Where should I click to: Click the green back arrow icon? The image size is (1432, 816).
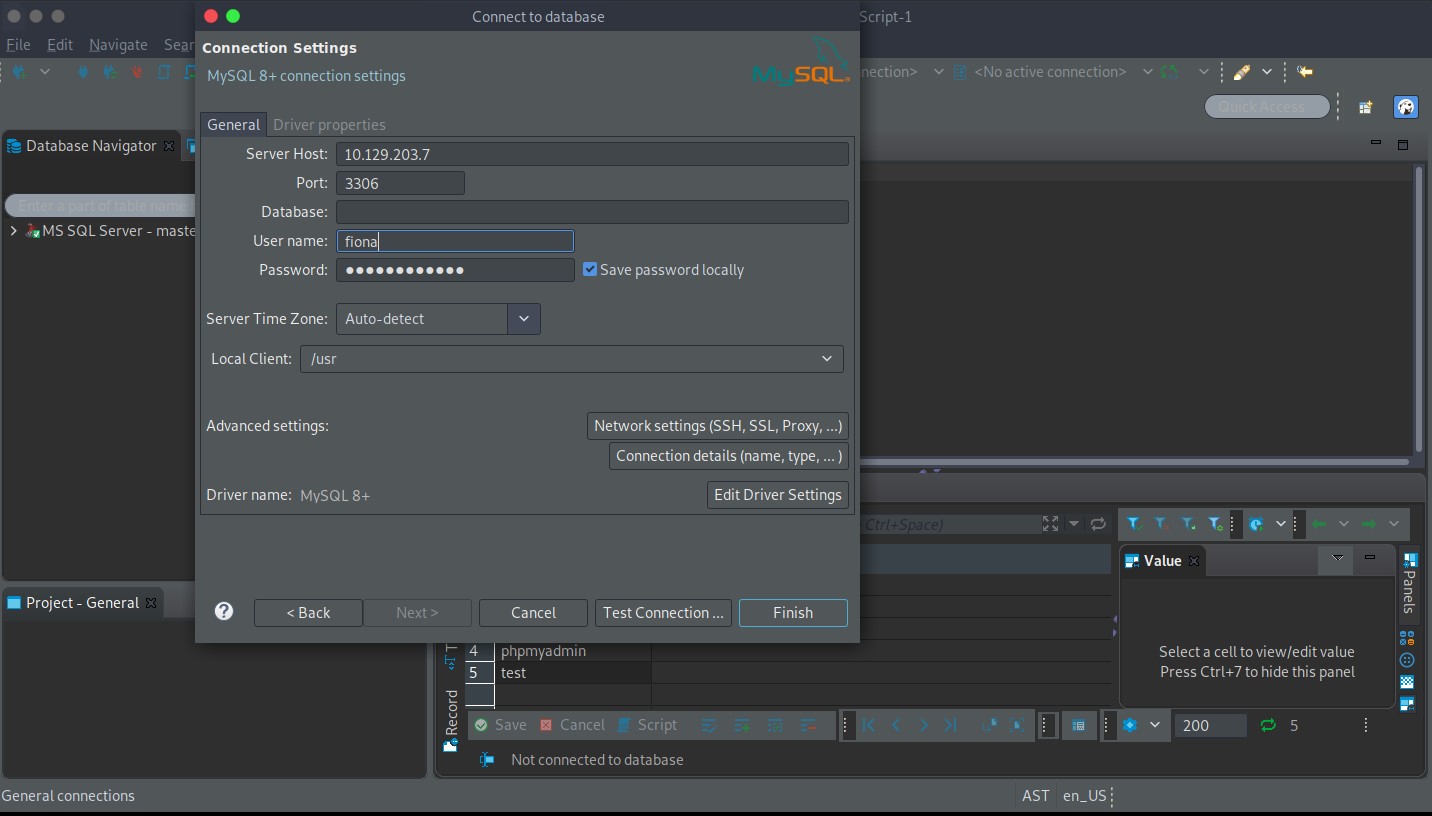[x=1319, y=523]
